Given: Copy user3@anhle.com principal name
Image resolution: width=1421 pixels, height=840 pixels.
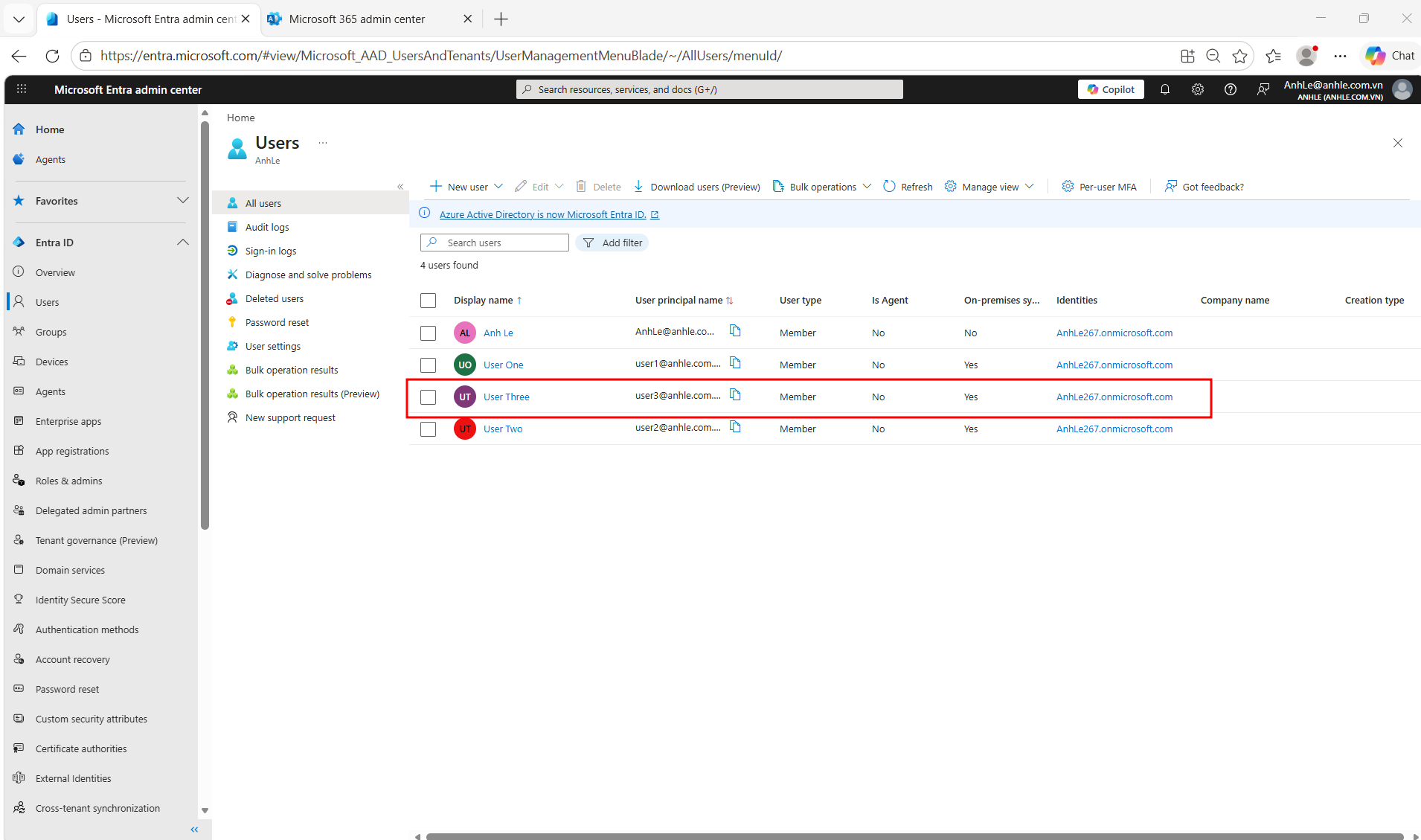Looking at the screenshot, I should tap(735, 395).
